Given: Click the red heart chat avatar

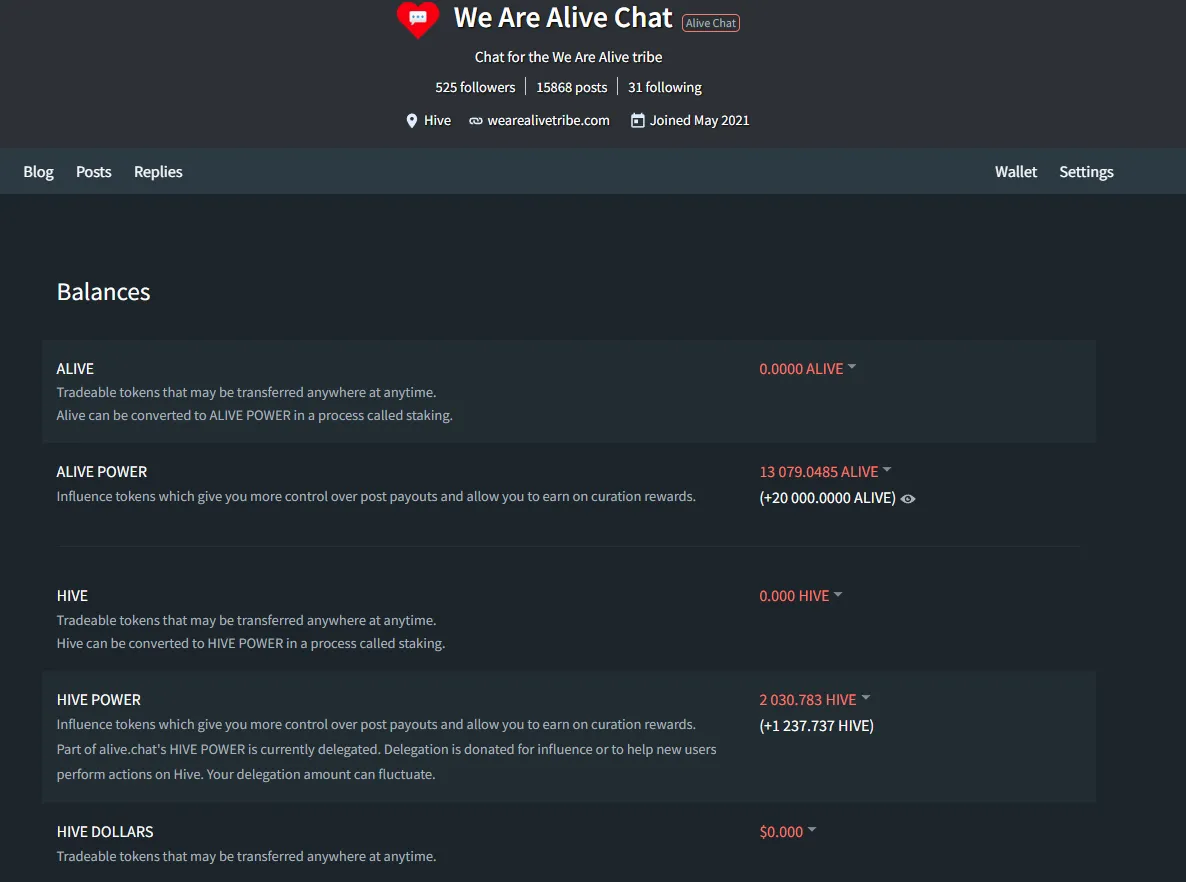Looking at the screenshot, I should [x=418, y=19].
